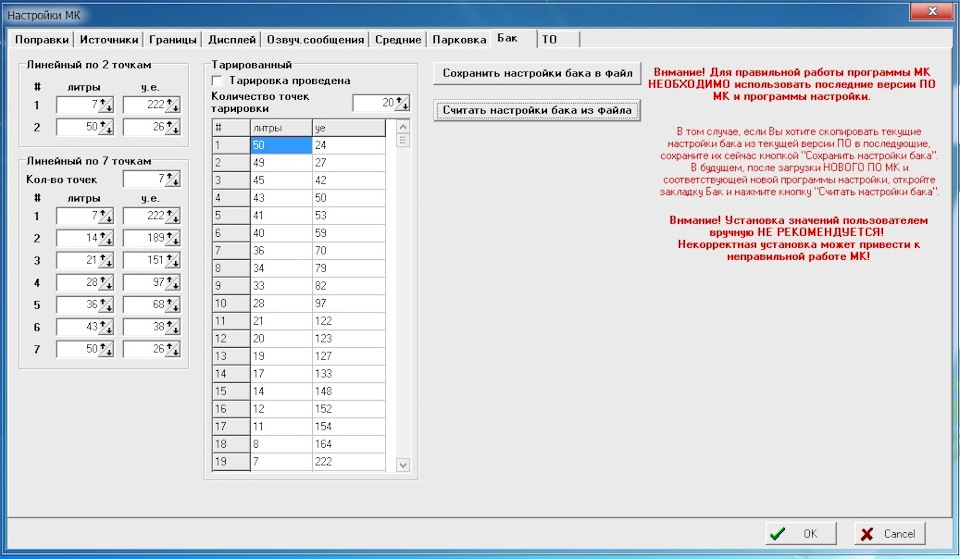Switch to the Источники tab
The height and width of the screenshot is (559, 960).
tap(109, 40)
